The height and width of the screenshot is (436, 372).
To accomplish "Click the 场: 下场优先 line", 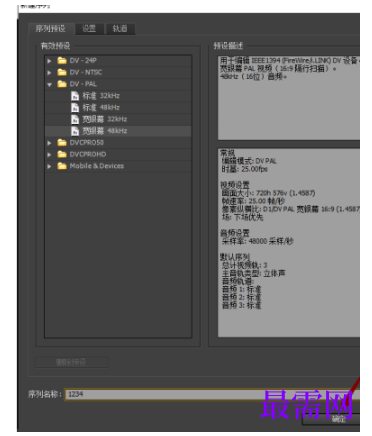I will pyautogui.click(x=242, y=217).
